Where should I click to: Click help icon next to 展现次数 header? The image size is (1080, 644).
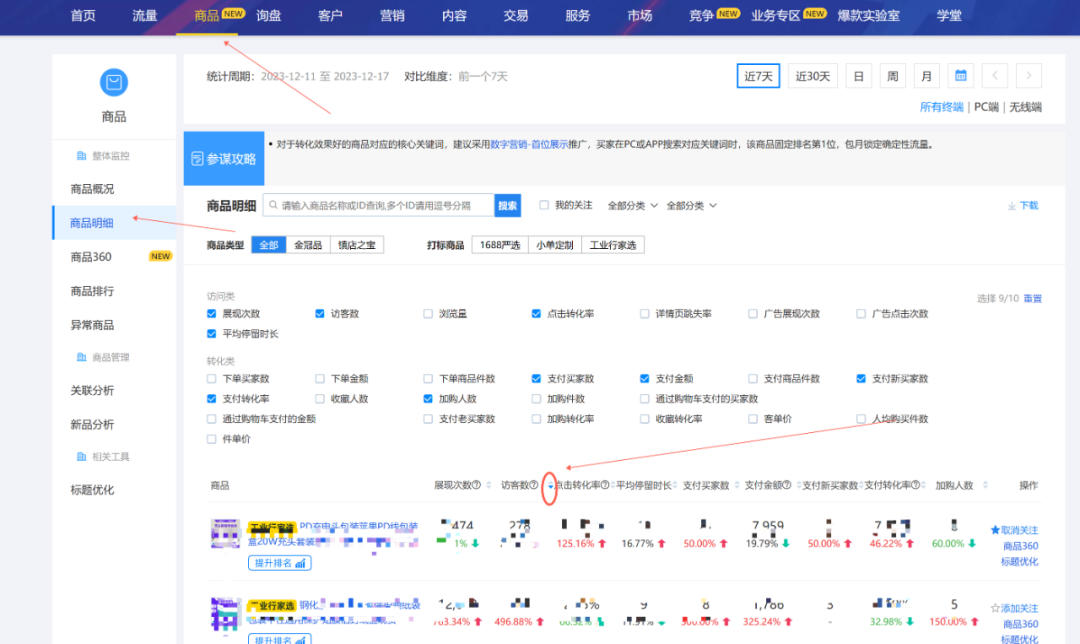(x=476, y=486)
